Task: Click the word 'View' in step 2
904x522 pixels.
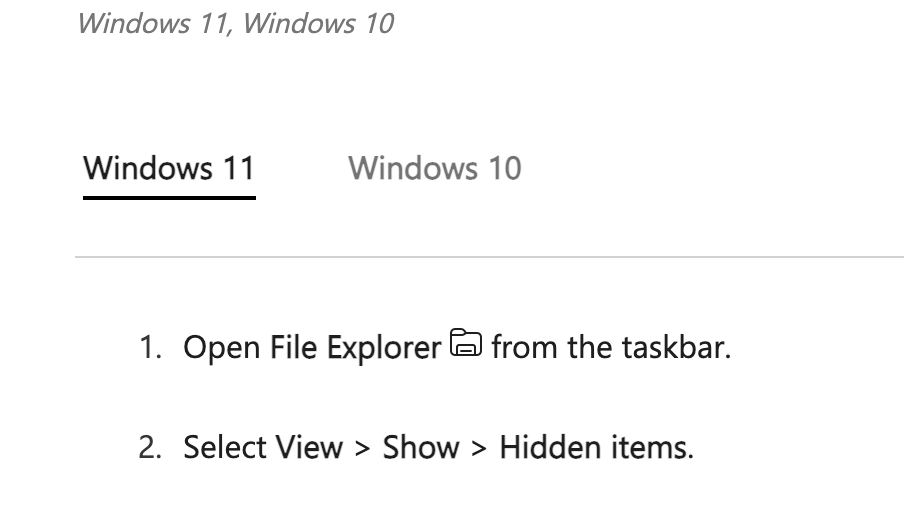Action: [x=309, y=448]
